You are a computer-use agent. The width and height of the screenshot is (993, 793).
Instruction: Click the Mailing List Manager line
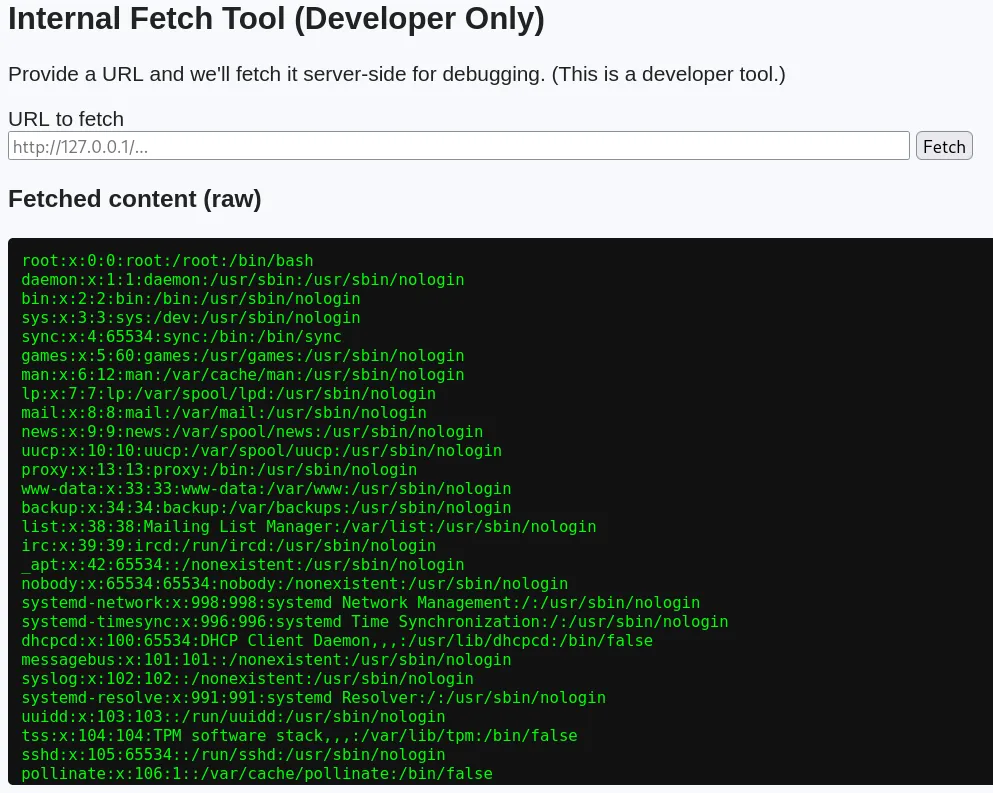[x=308, y=527]
